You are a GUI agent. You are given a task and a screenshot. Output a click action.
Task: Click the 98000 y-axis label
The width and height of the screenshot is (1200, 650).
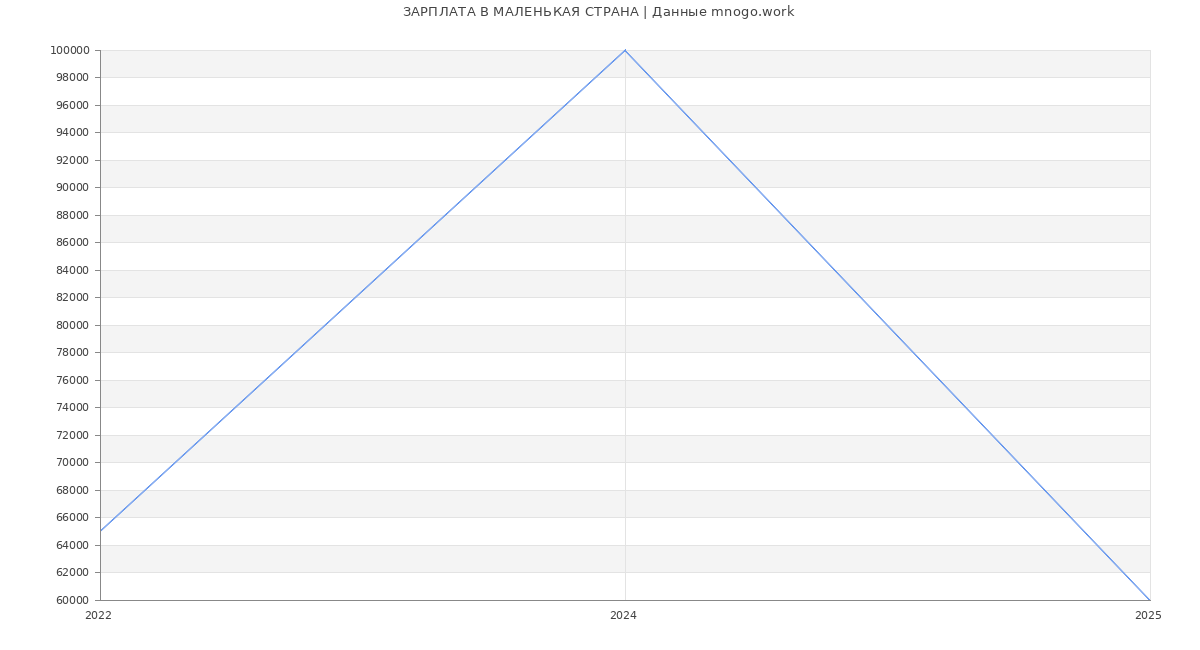pos(72,78)
